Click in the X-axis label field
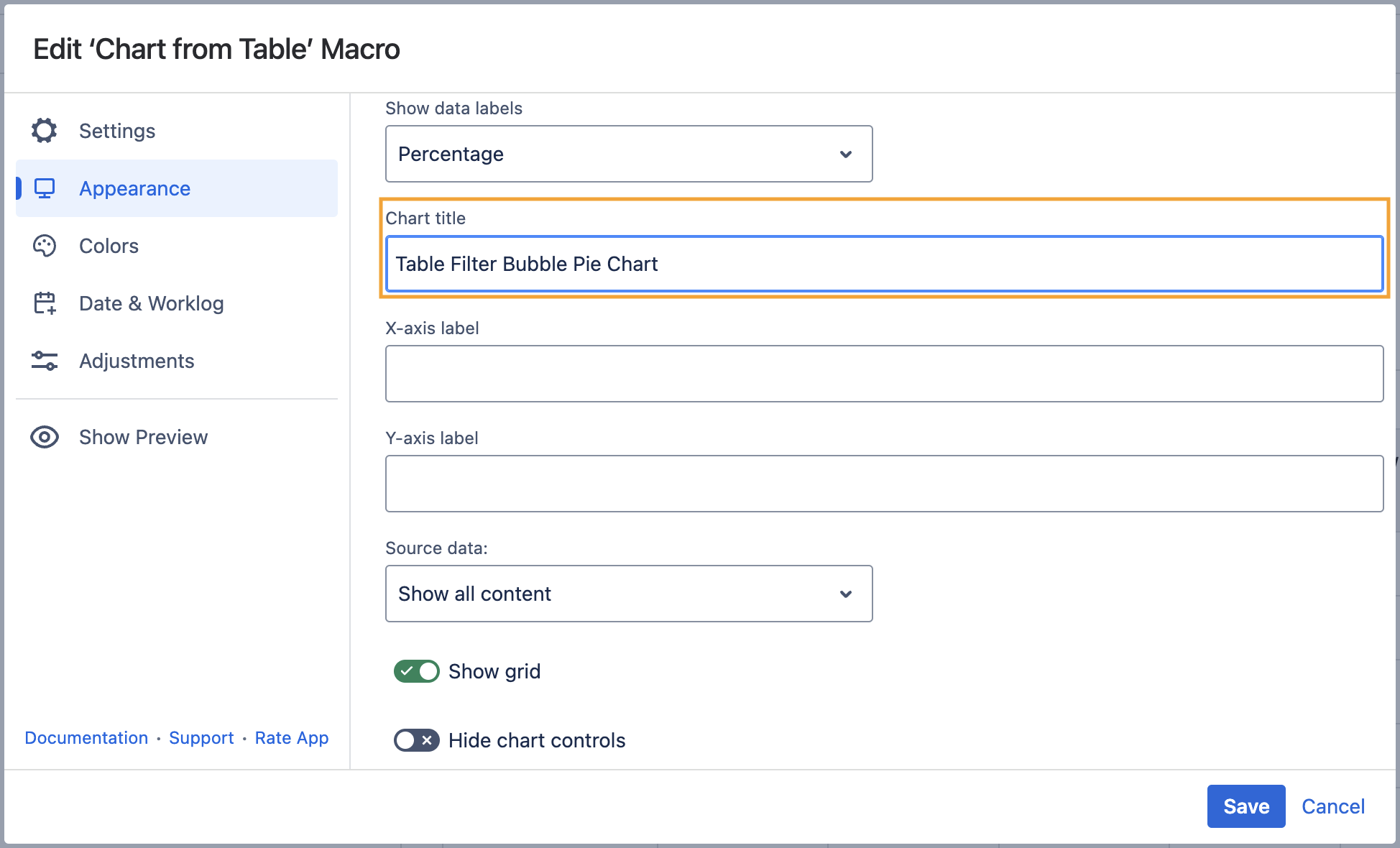This screenshot has width=1400, height=848. [x=884, y=374]
